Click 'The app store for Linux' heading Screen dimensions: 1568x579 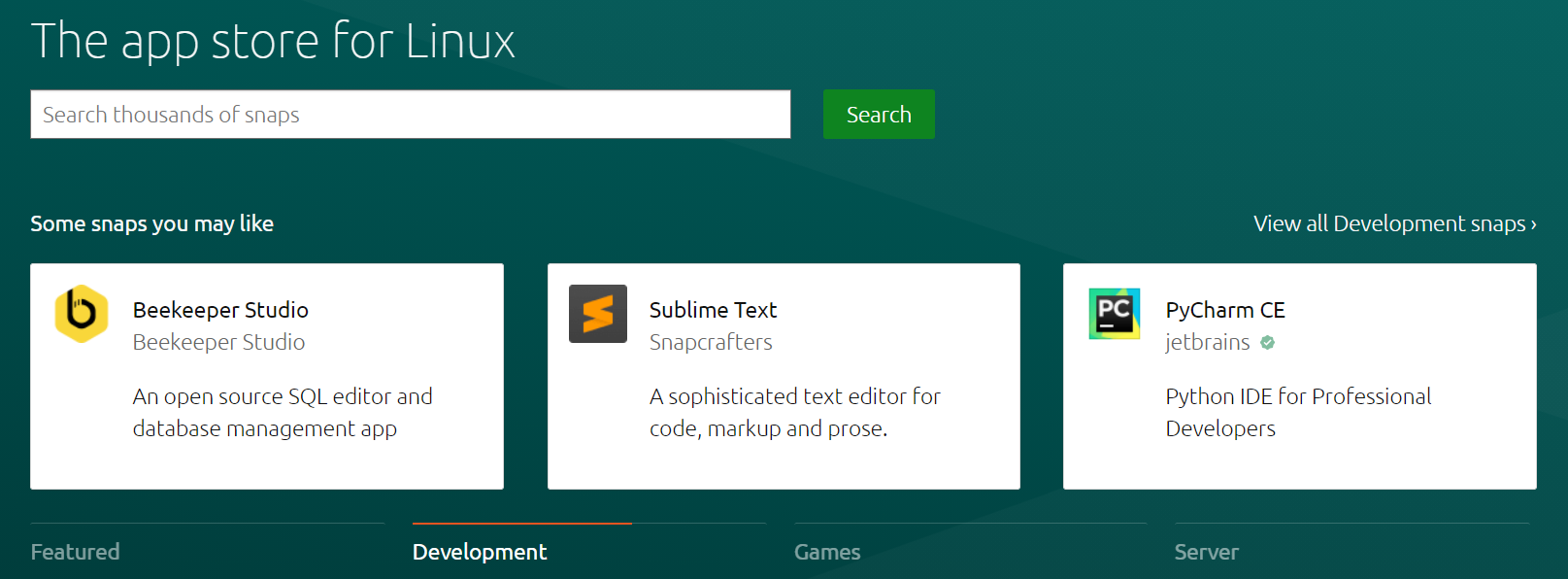click(x=273, y=42)
